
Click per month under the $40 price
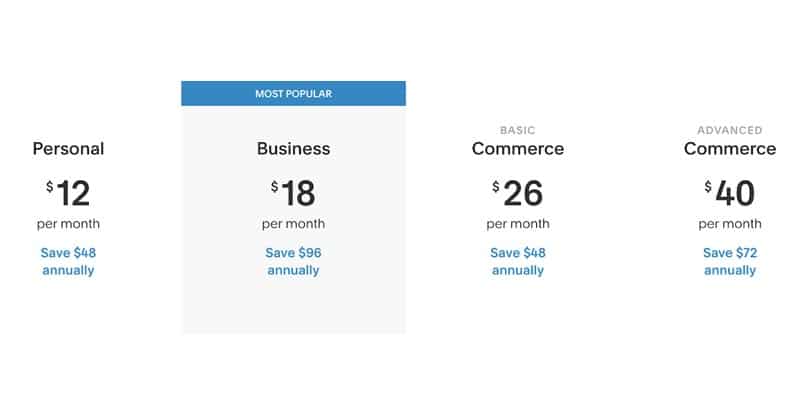(730, 224)
